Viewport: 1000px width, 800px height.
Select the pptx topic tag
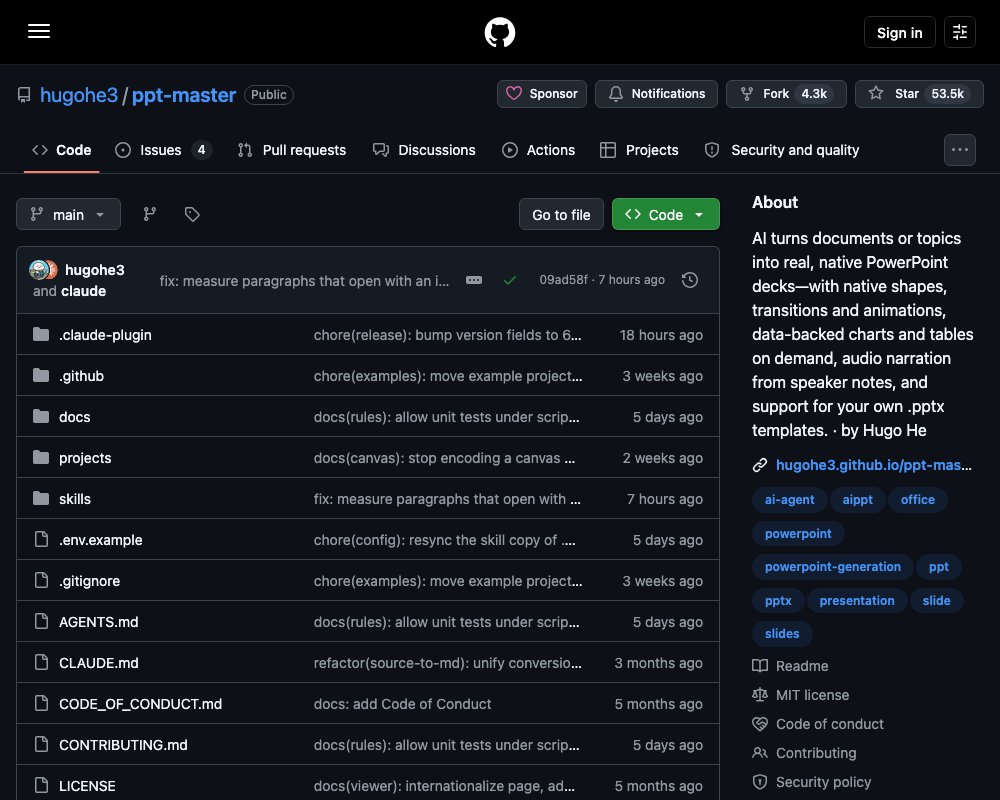pyautogui.click(x=778, y=600)
